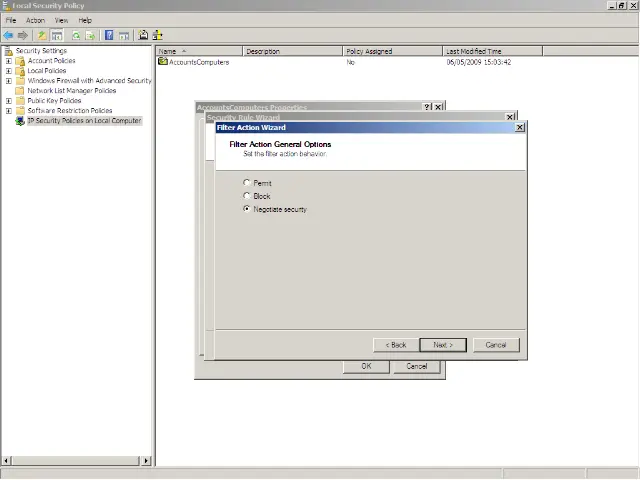Click the Export List toolbar icon
Screen dimensions: 640x480
90,35
